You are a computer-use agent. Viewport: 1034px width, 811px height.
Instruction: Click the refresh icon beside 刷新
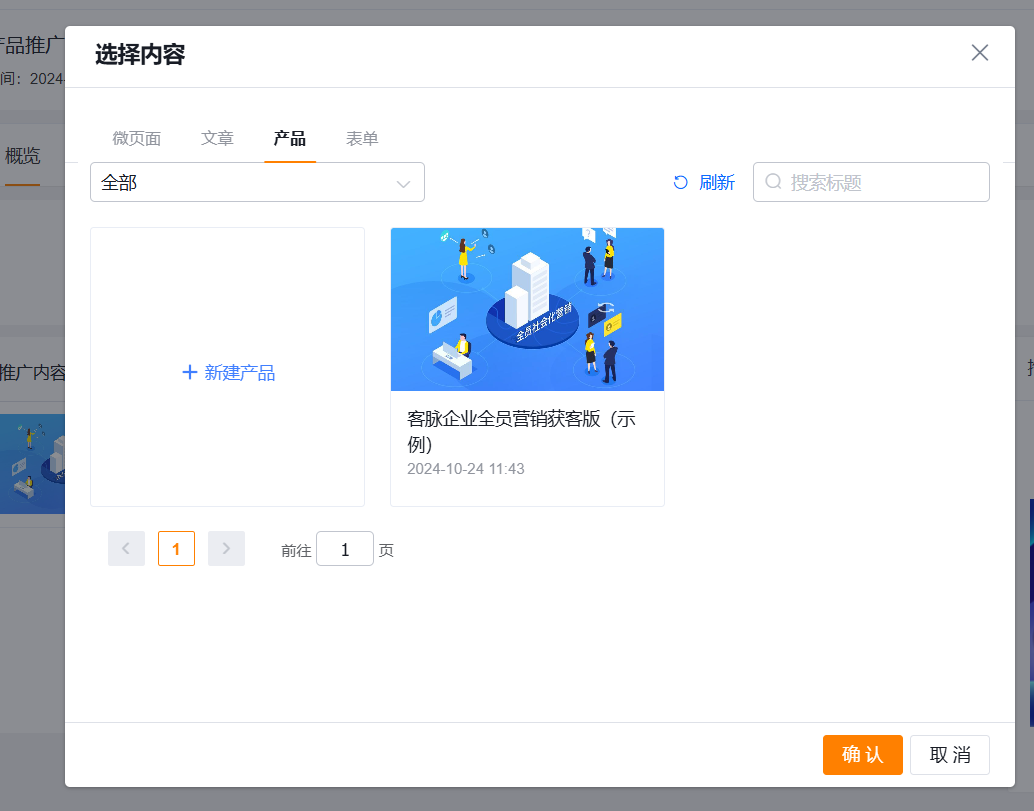pyautogui.click(x=681, y=183)
